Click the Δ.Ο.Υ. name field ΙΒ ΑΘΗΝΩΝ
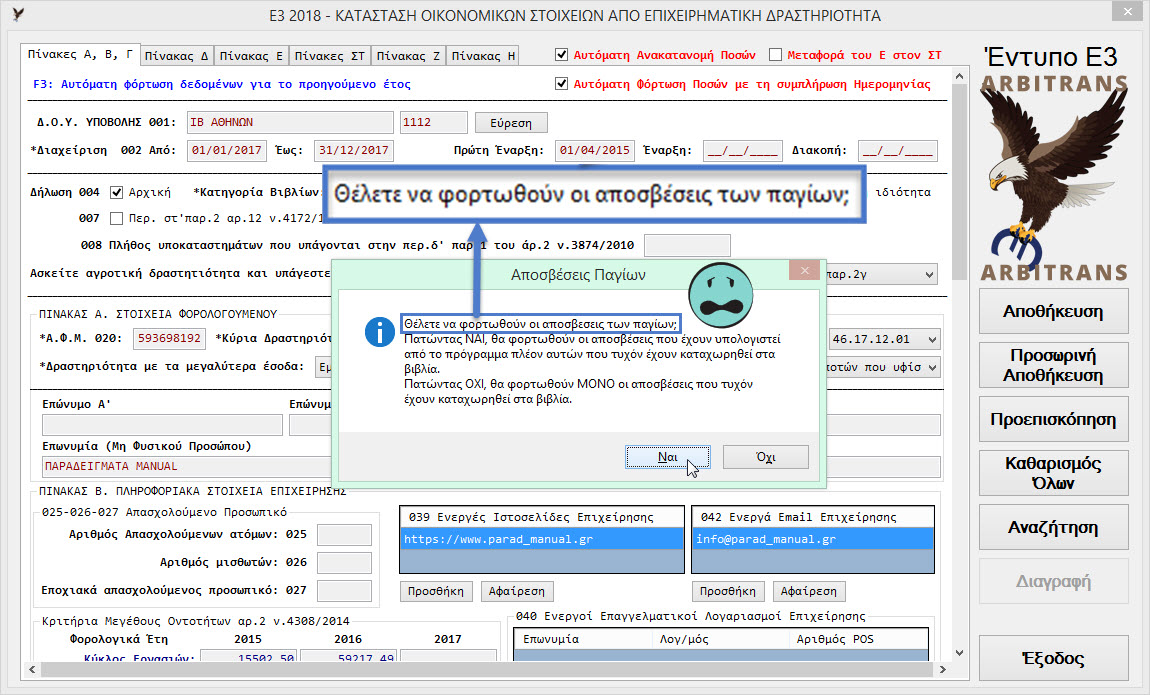 click(x=290, y=122)
